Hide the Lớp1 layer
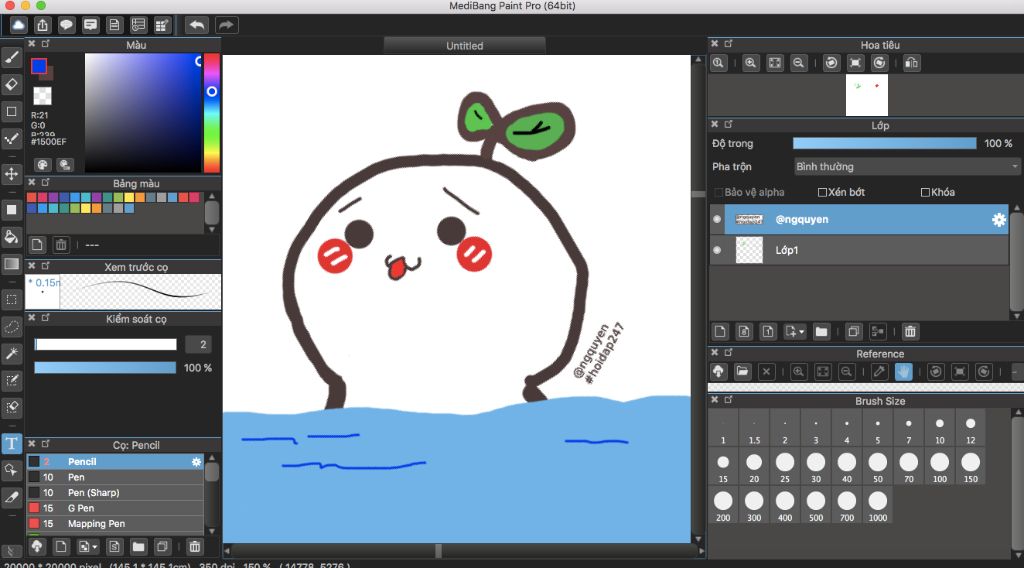The width and height of the screenshot is (1024, 568). coord(717,250)
